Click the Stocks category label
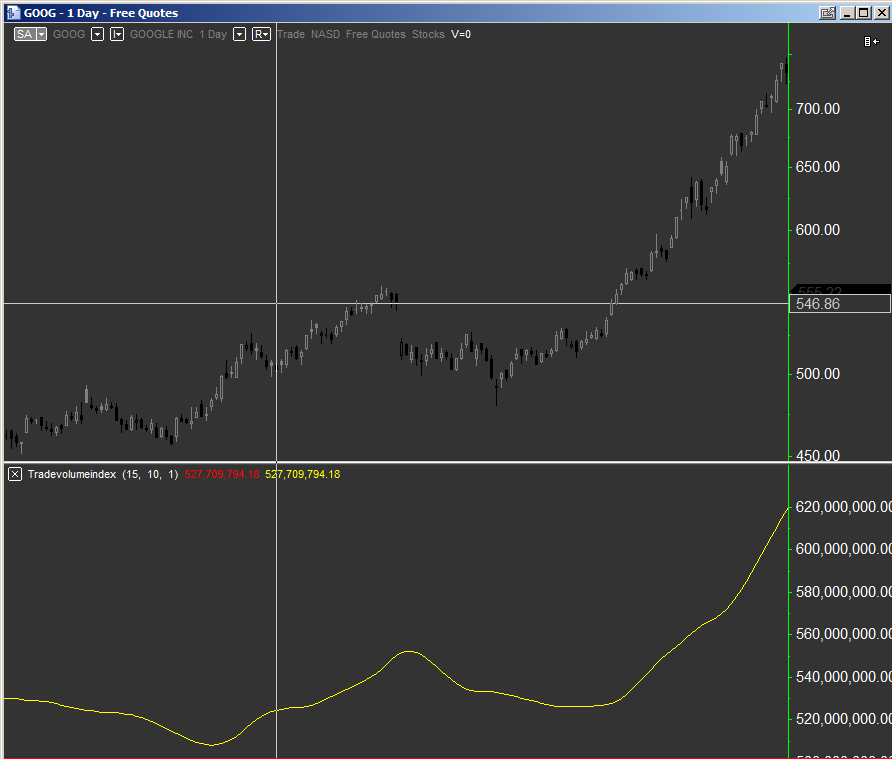892x759 pixels. pos(428,33)
